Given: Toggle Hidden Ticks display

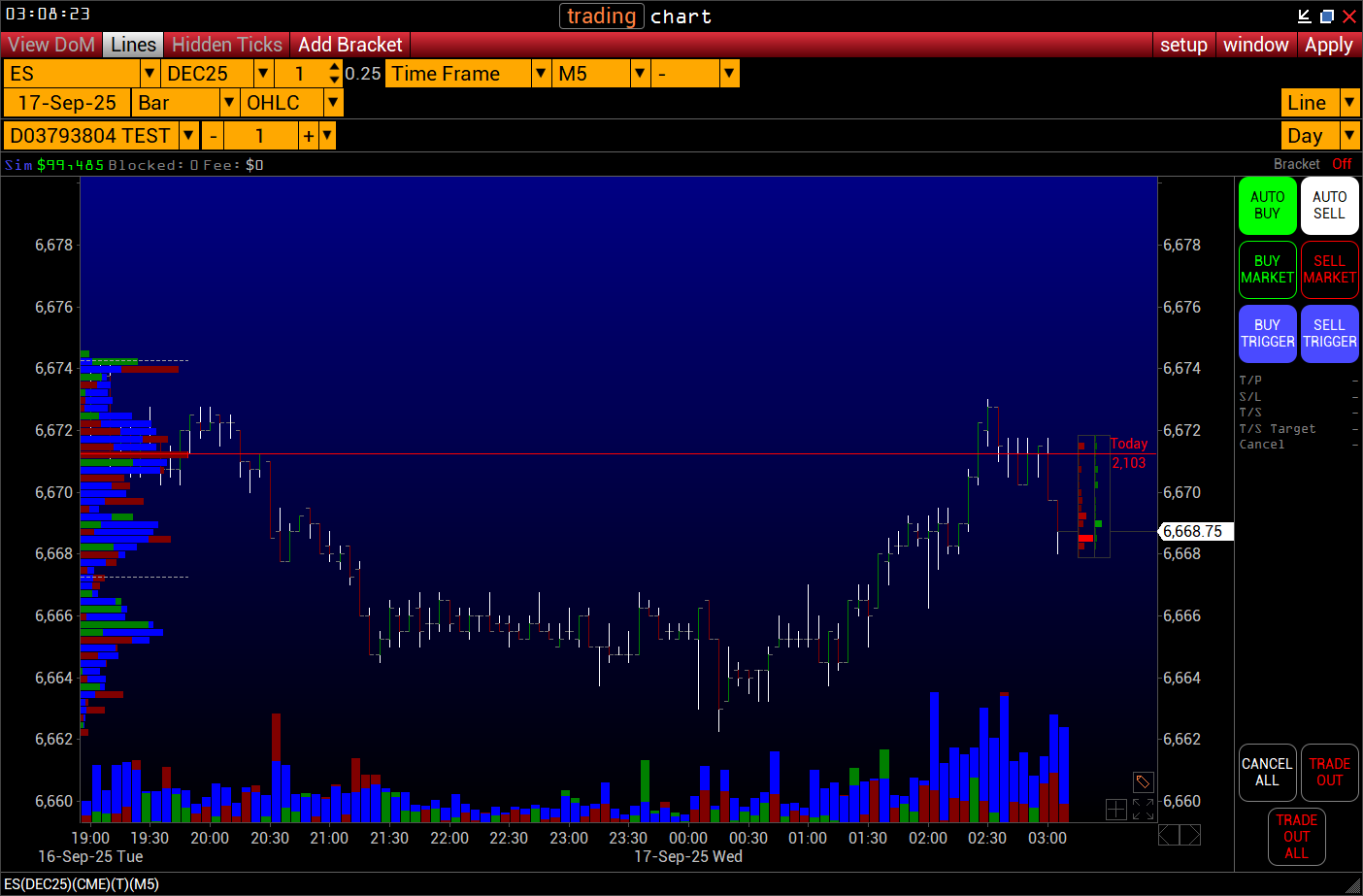Looking at the screenshot, I should tap(226, 45).
